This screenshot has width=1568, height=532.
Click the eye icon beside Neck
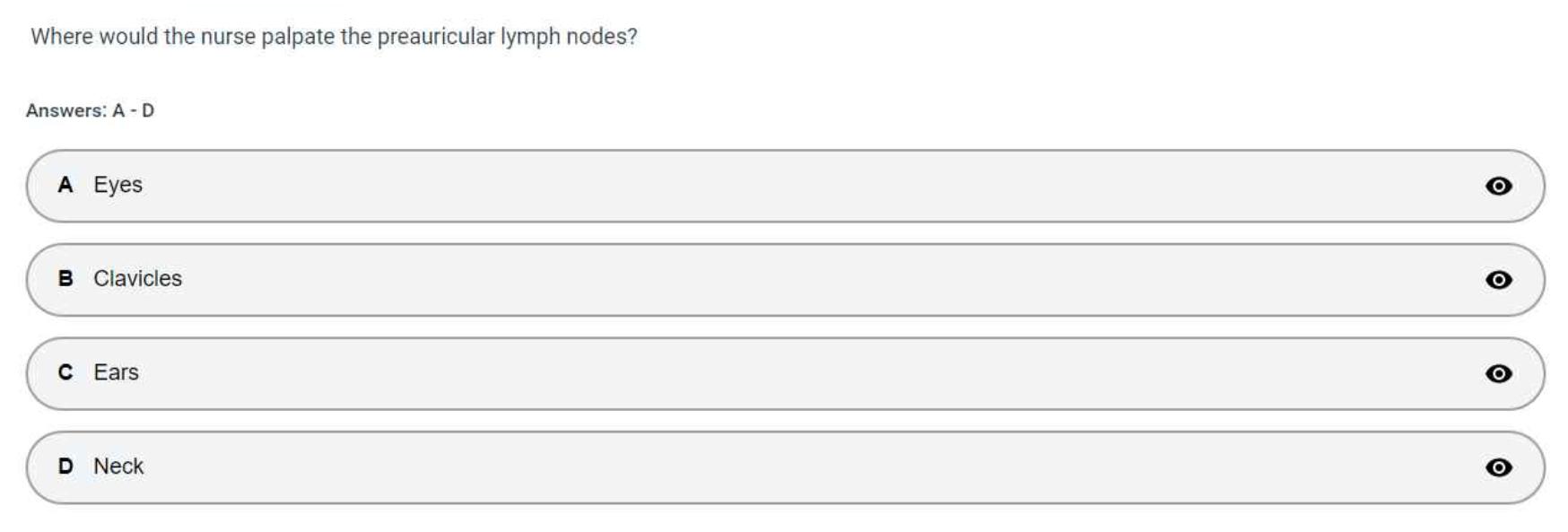[1498, 467]
